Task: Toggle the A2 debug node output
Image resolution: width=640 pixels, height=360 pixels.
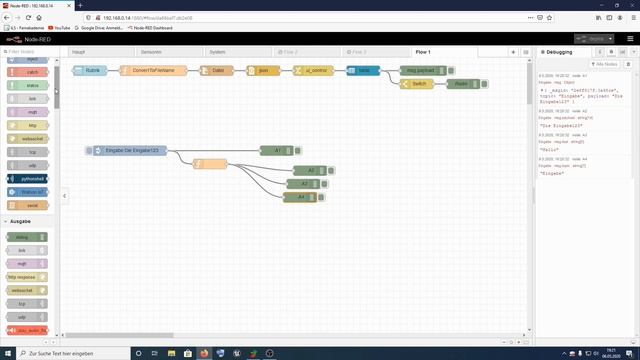Action: click(331, 171)
